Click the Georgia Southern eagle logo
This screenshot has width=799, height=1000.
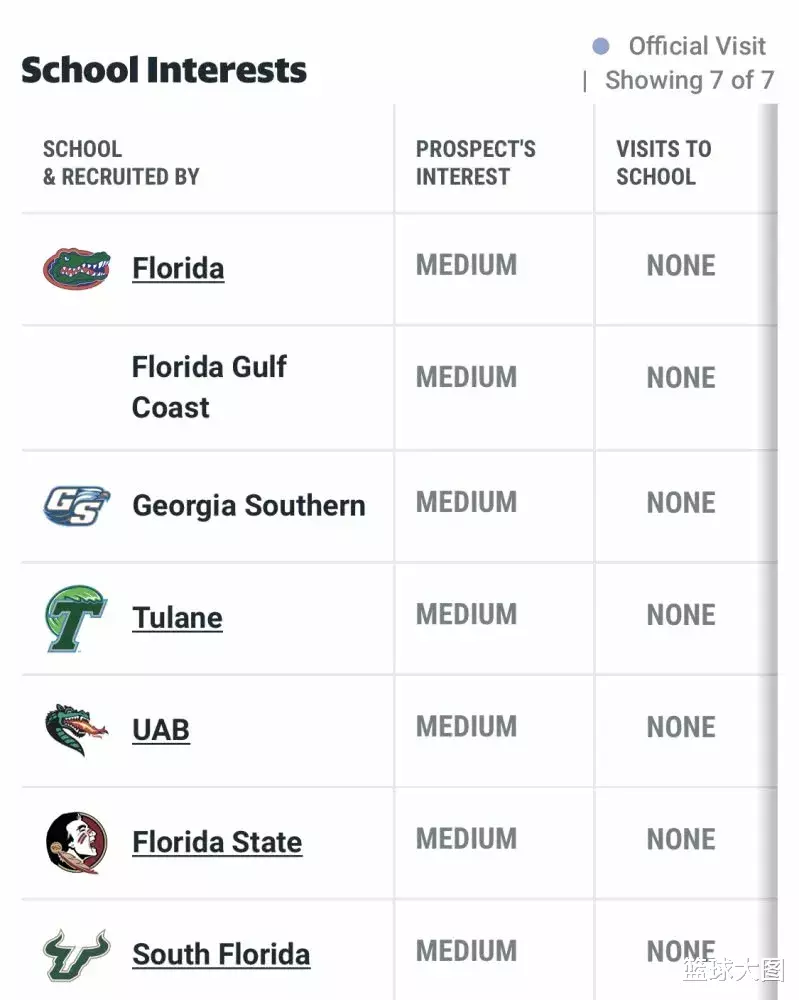[x=76, y=505]
